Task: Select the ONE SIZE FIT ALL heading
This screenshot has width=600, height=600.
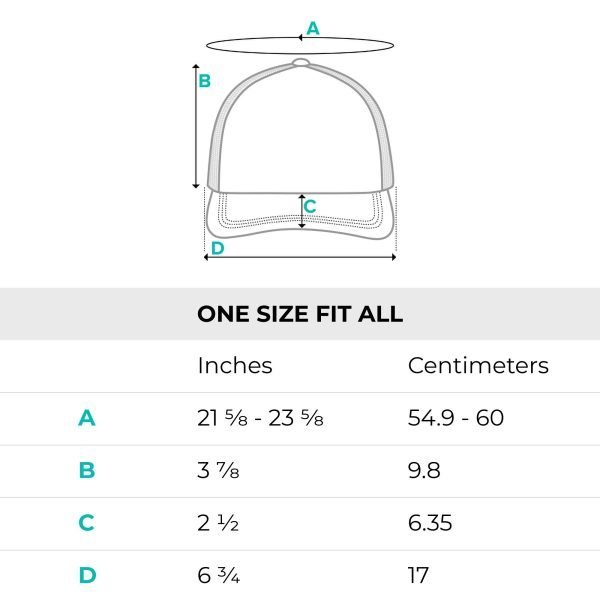Action: (x=300, y=314)
